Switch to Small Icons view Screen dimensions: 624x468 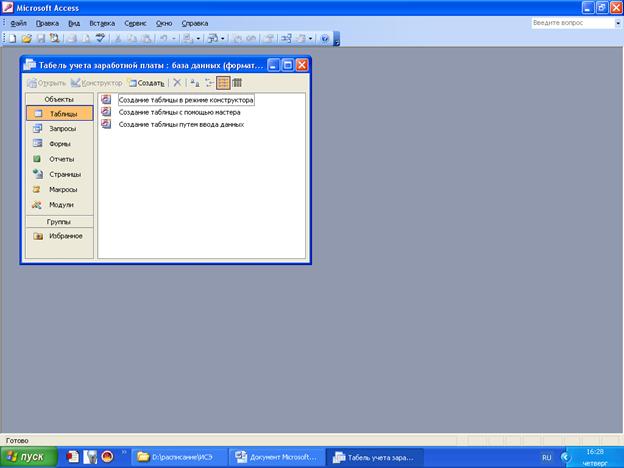pyautogui.click(x=209, y=83)
